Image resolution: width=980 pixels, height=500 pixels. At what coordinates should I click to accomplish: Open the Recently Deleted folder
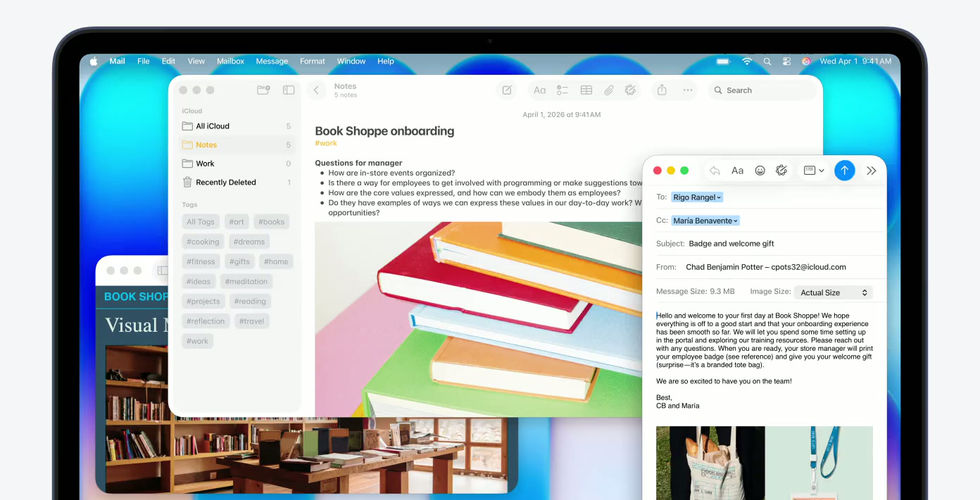pyautogui.click(x=236, y=182)
